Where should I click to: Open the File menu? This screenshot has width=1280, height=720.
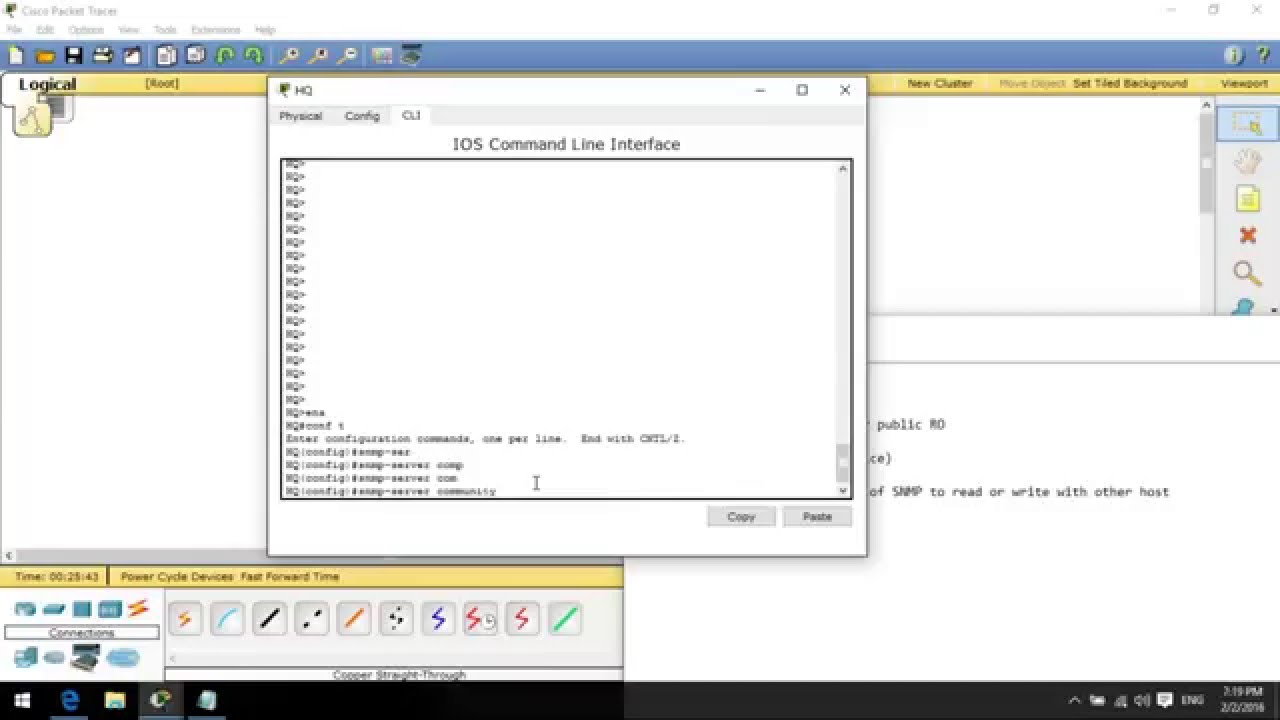[x=14, y=30]
